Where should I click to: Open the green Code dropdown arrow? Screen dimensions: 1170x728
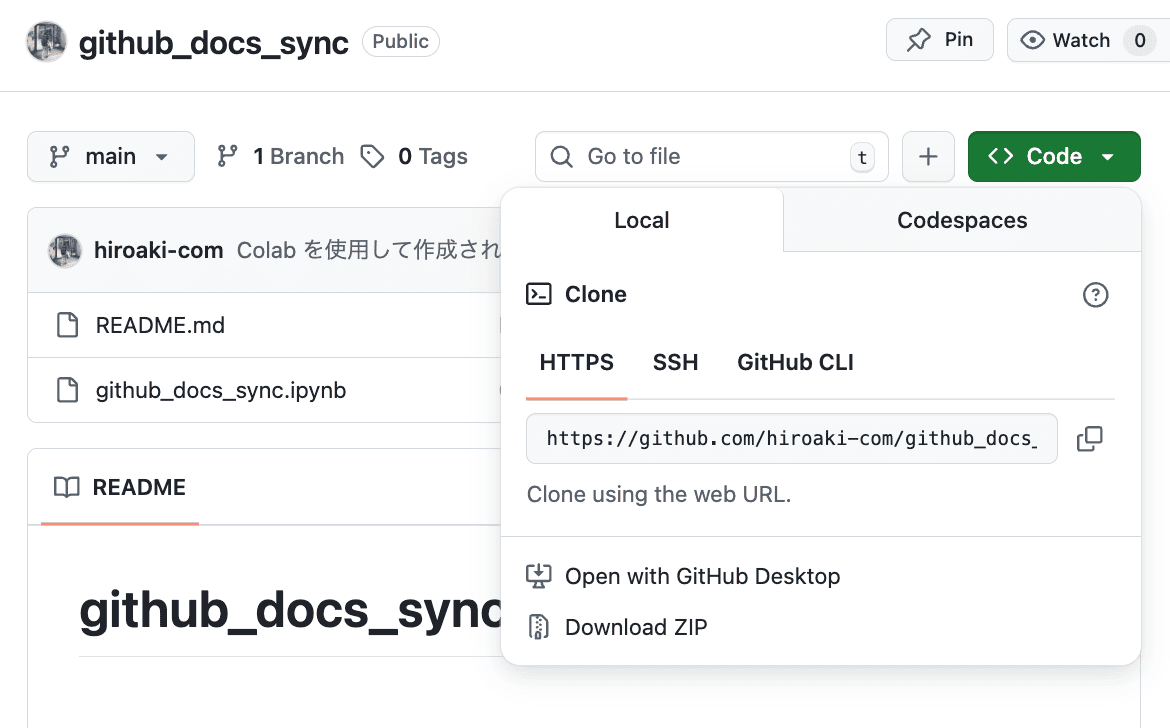point(1106,156)
